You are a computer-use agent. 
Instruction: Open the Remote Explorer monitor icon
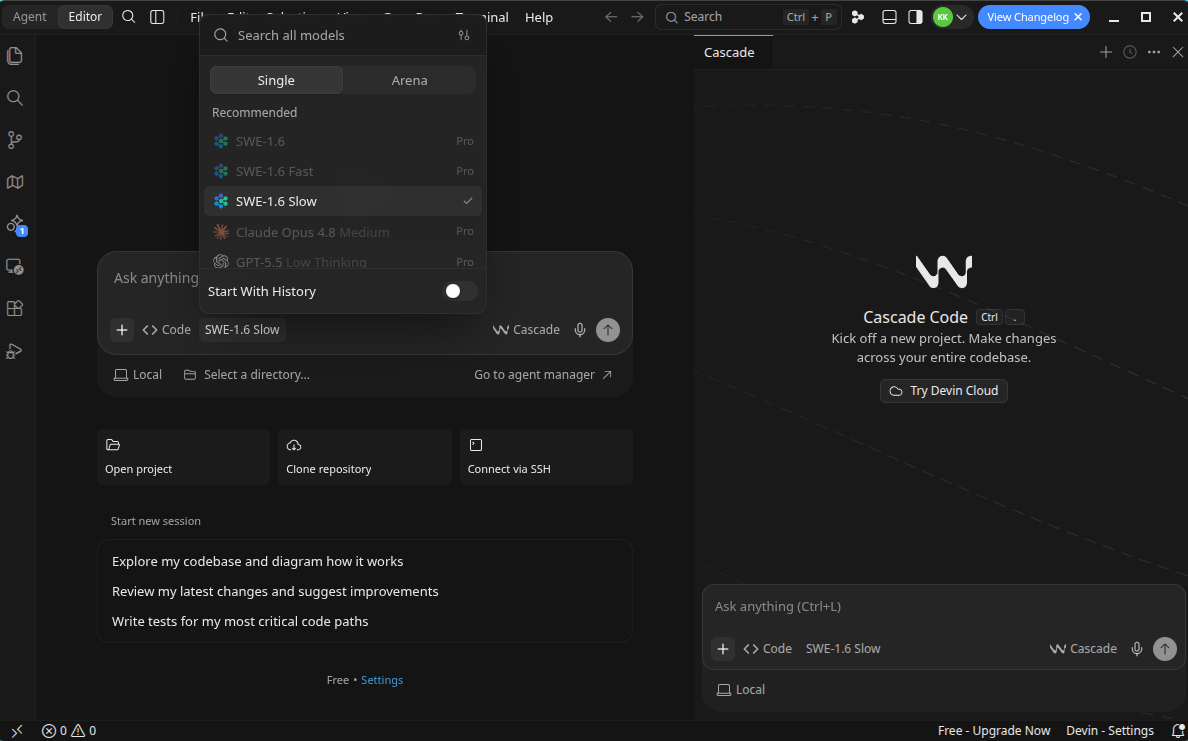pos(14,266)
